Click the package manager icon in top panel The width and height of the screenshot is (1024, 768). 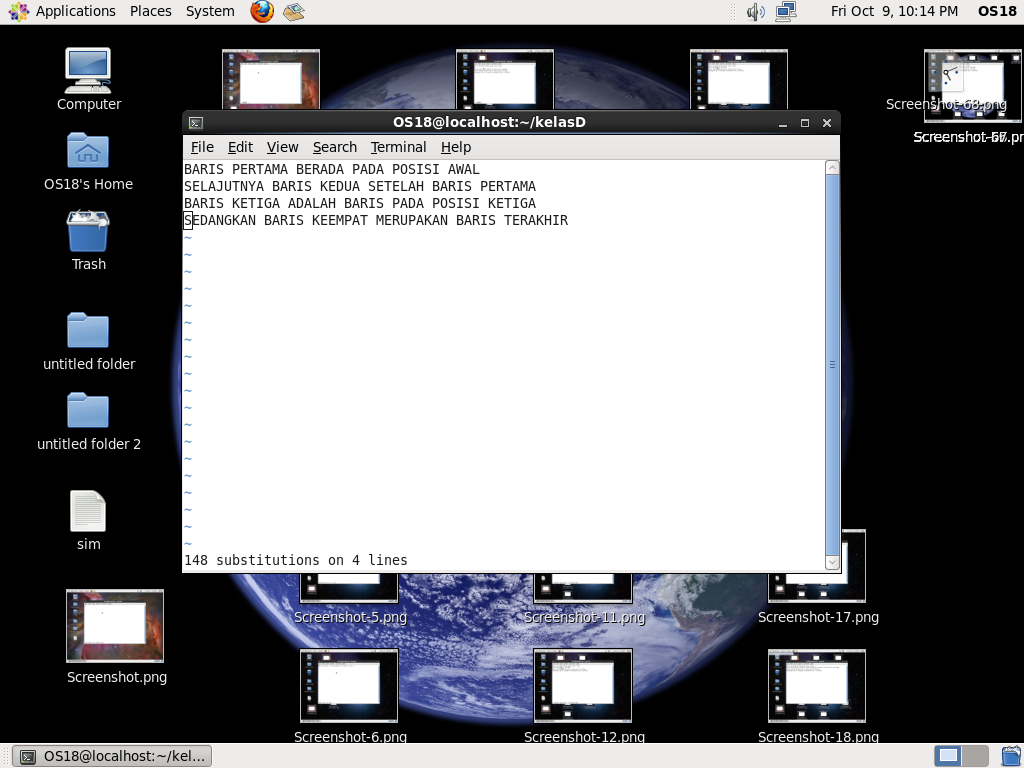click(x=293, y=12)
